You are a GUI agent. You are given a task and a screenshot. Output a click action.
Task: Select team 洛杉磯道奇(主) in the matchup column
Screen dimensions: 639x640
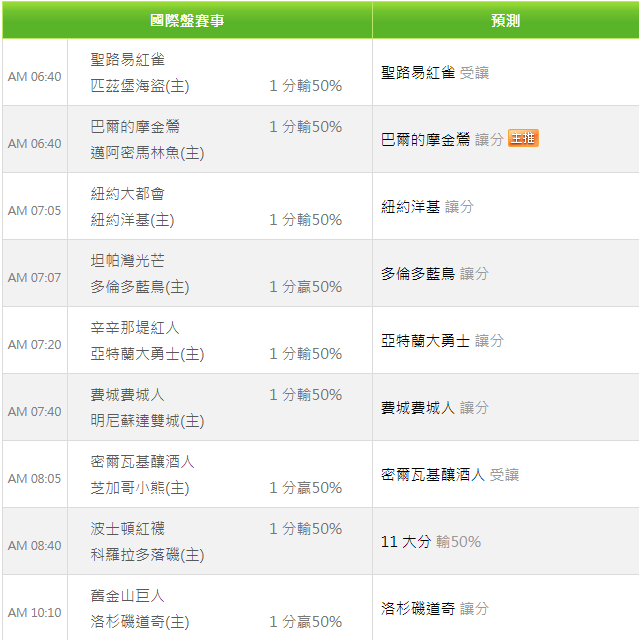coord(140,622)
